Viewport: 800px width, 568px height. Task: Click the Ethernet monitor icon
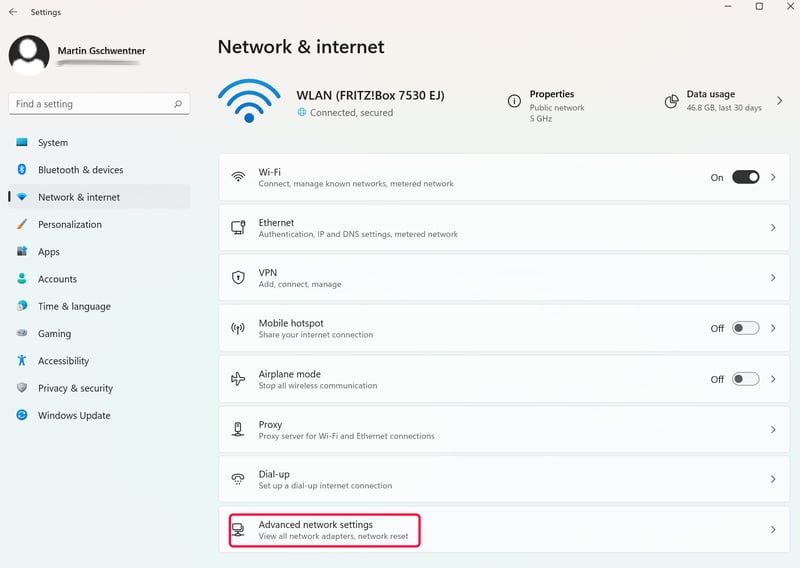coord(238,228)
